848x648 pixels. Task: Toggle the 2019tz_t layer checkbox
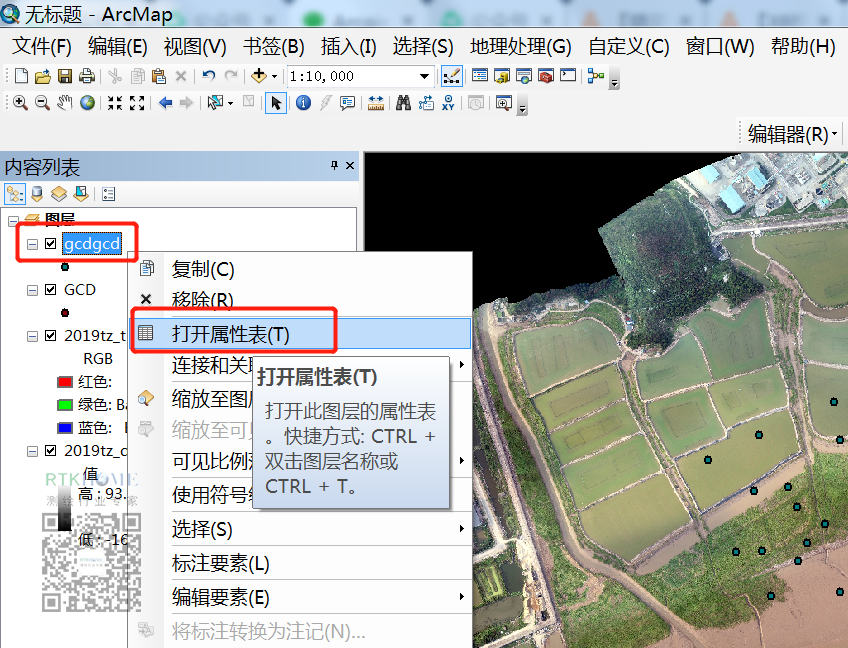(51, 336)
